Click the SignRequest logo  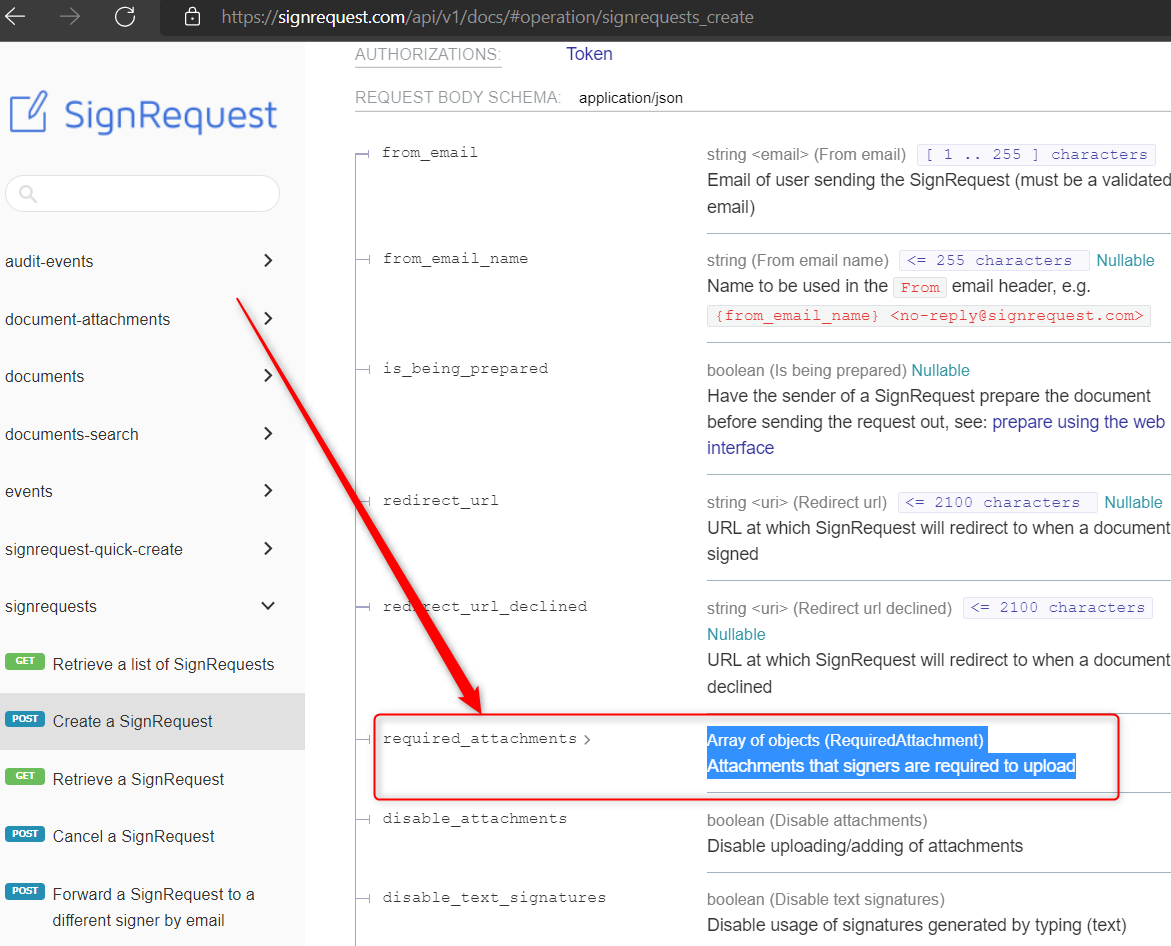click(x=143, y=113)
